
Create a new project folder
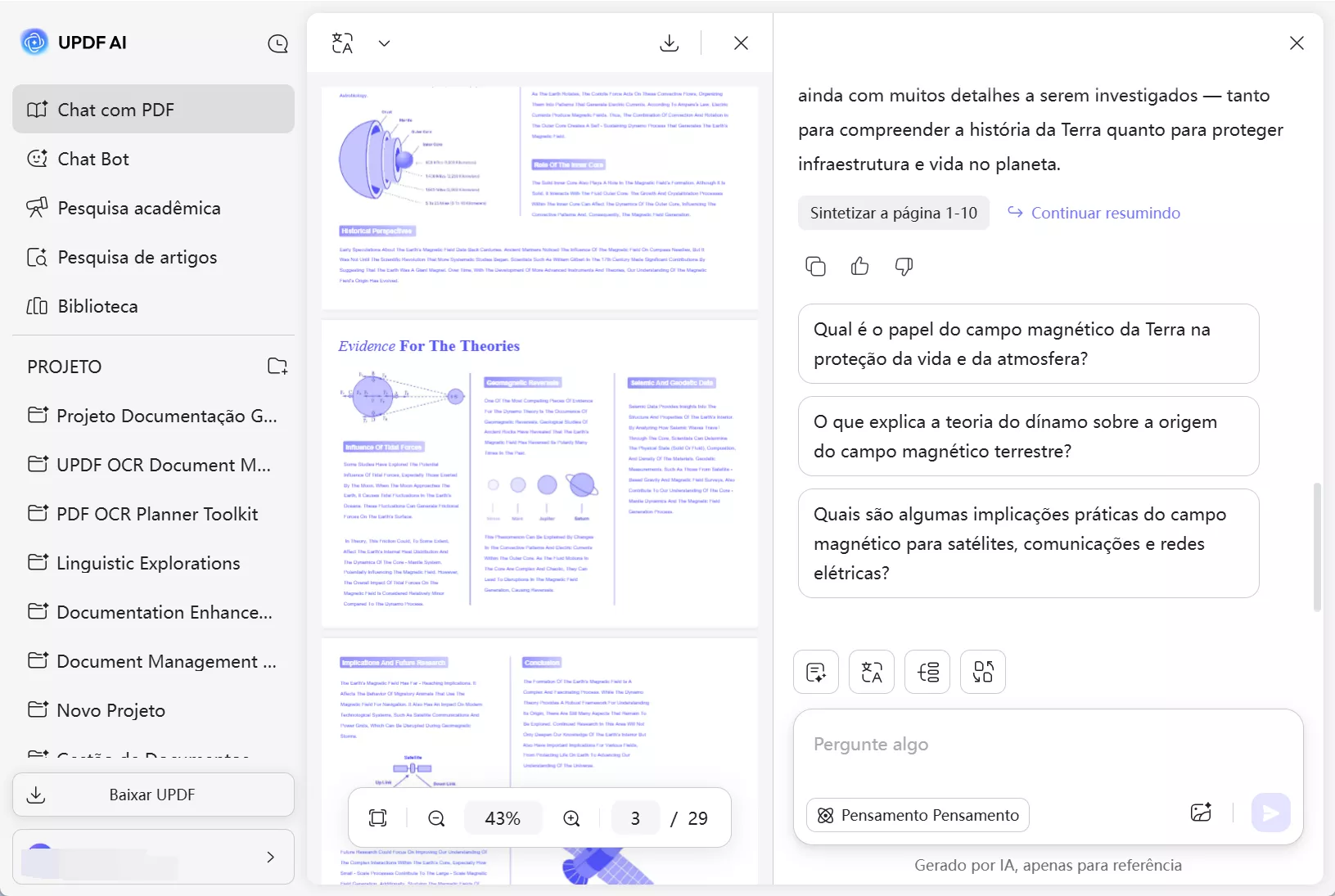[x=277, y=366]
